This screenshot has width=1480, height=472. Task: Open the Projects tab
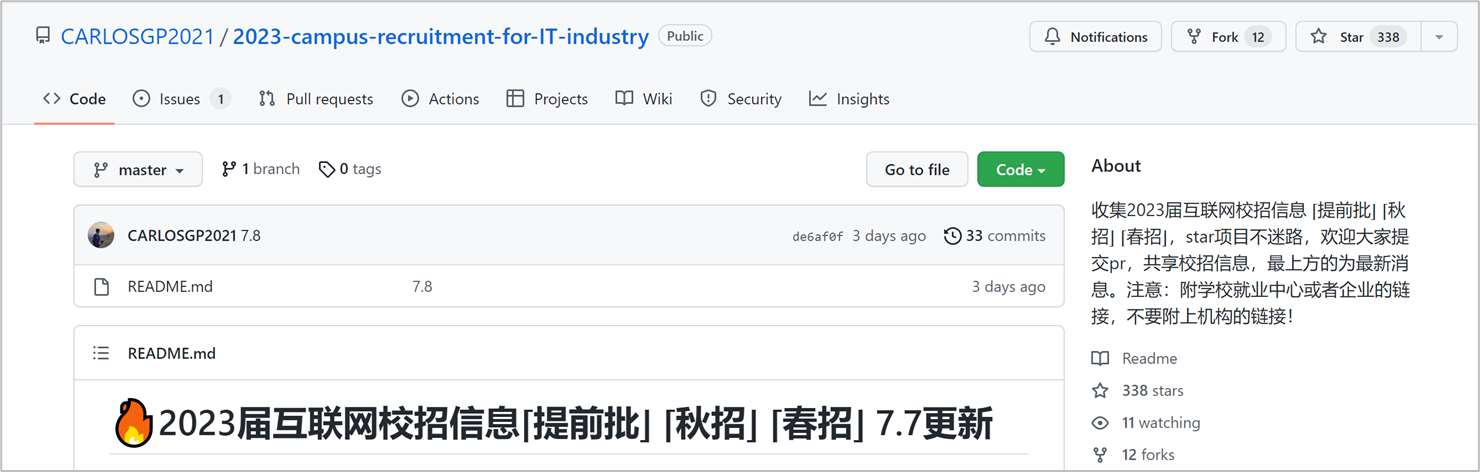pos(547,99)
